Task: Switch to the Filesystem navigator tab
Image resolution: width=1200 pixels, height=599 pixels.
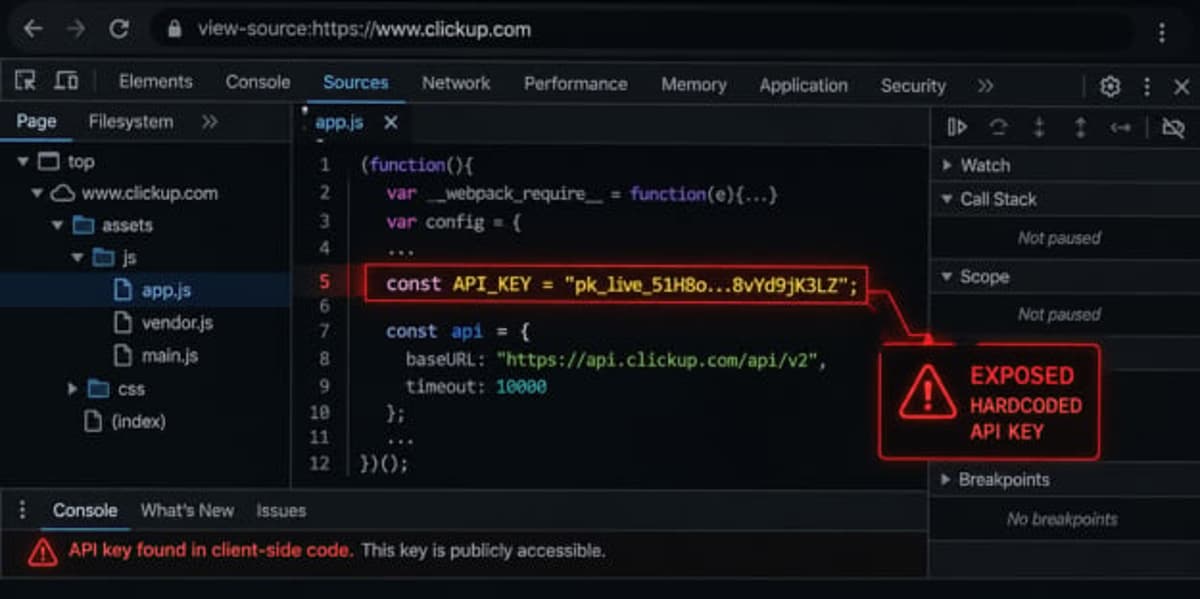Action: pyautogui.click(x=131, y=122)
